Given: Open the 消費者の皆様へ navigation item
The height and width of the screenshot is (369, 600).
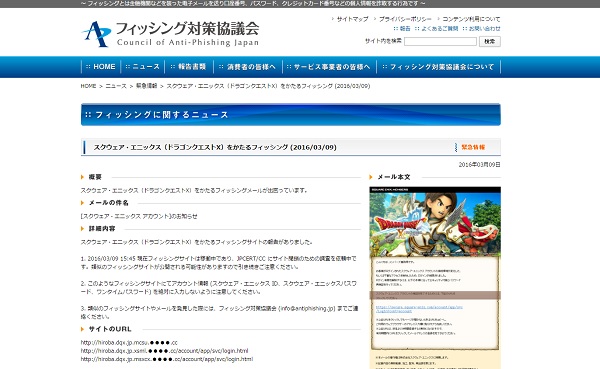Looking at the screenshot, I should (x=248, y=67).
